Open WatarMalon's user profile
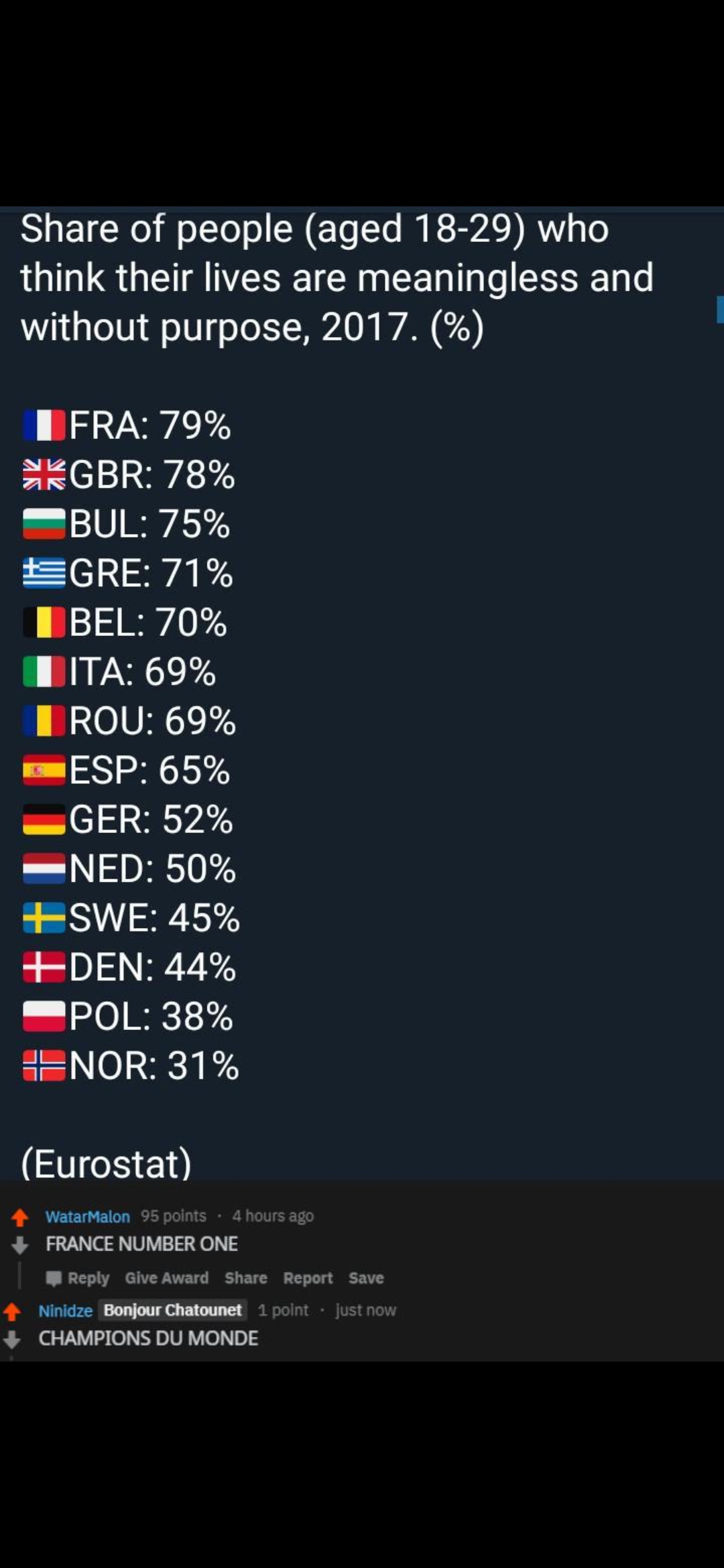The image size is (724, 1568). click(88, 1217)
